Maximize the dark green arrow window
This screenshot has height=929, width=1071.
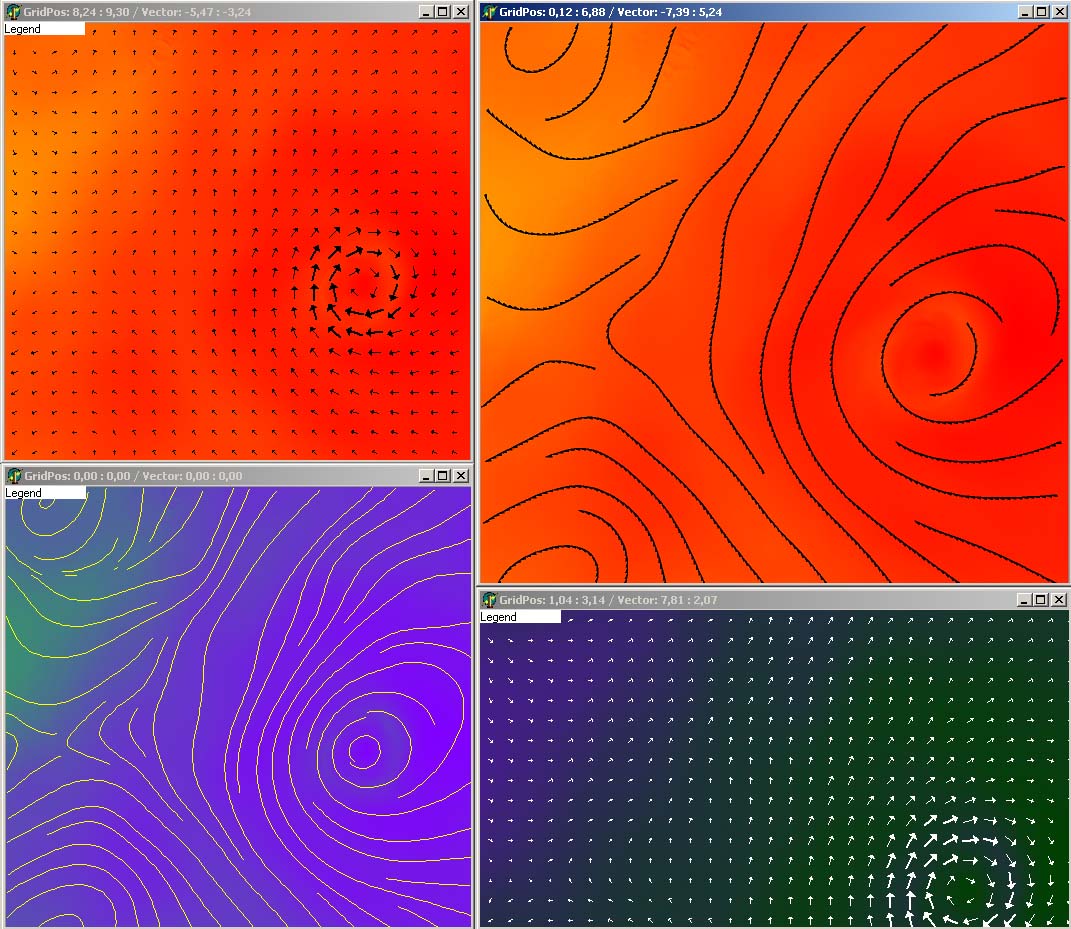pyautogui.click(x=1041, y=600)
